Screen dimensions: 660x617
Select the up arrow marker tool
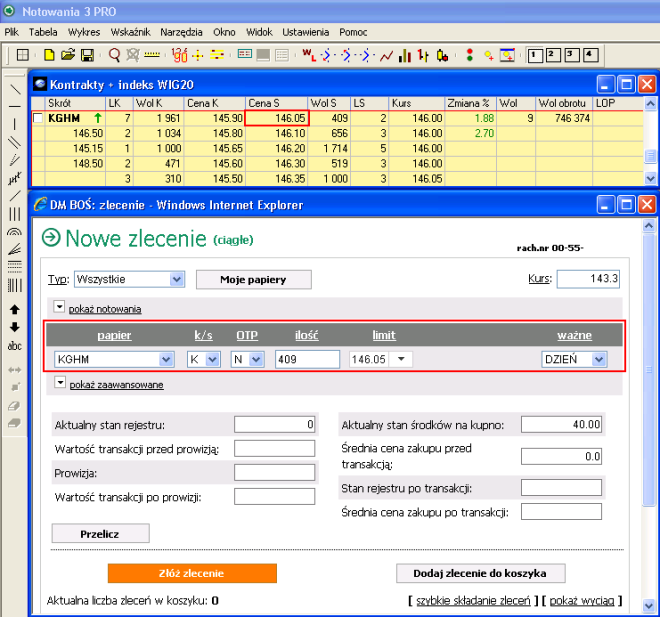(15, 310)
